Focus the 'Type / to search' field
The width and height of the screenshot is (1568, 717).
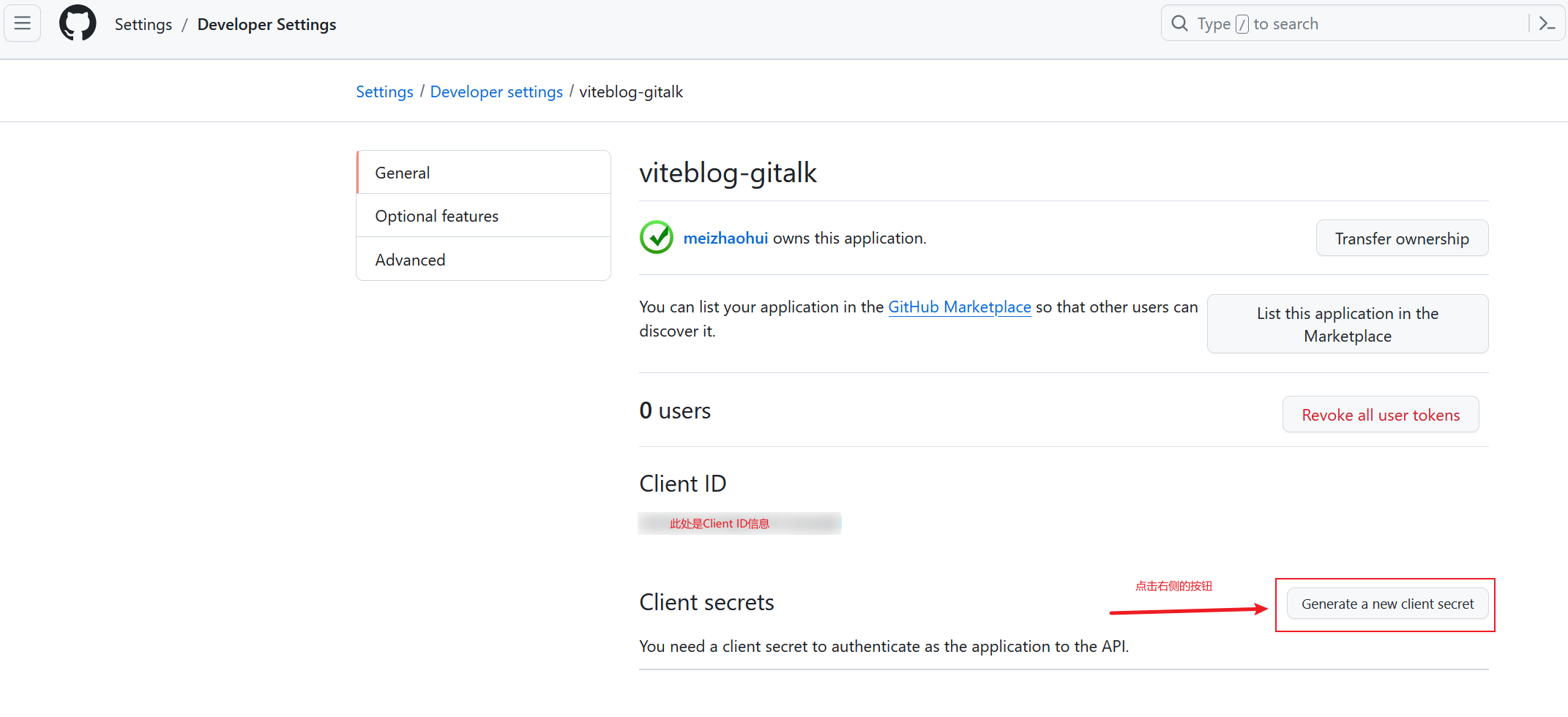pyautogui.click(x=1354, y=23)
